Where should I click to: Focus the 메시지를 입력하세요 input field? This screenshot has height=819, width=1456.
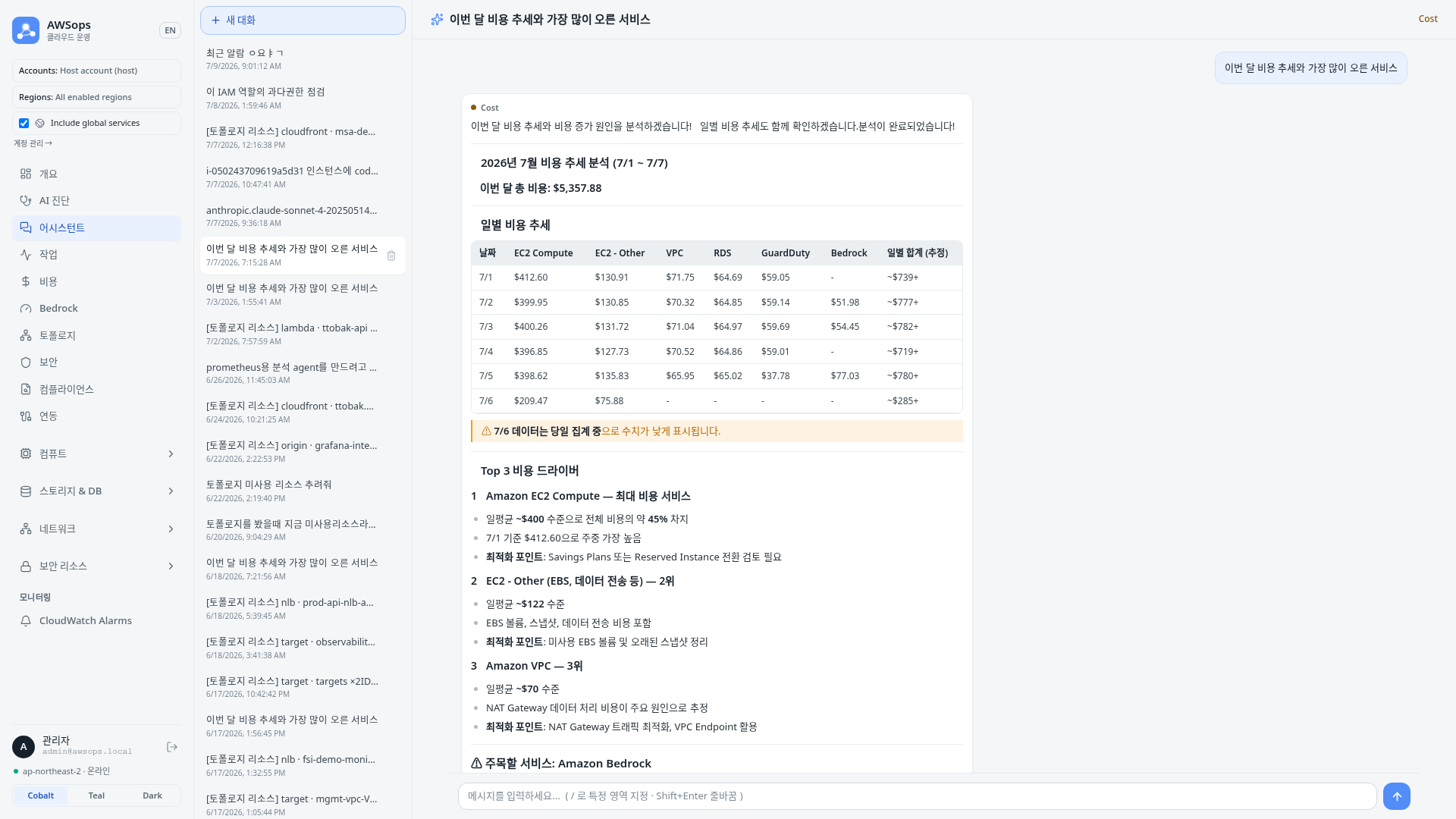(x=917, y=796)
